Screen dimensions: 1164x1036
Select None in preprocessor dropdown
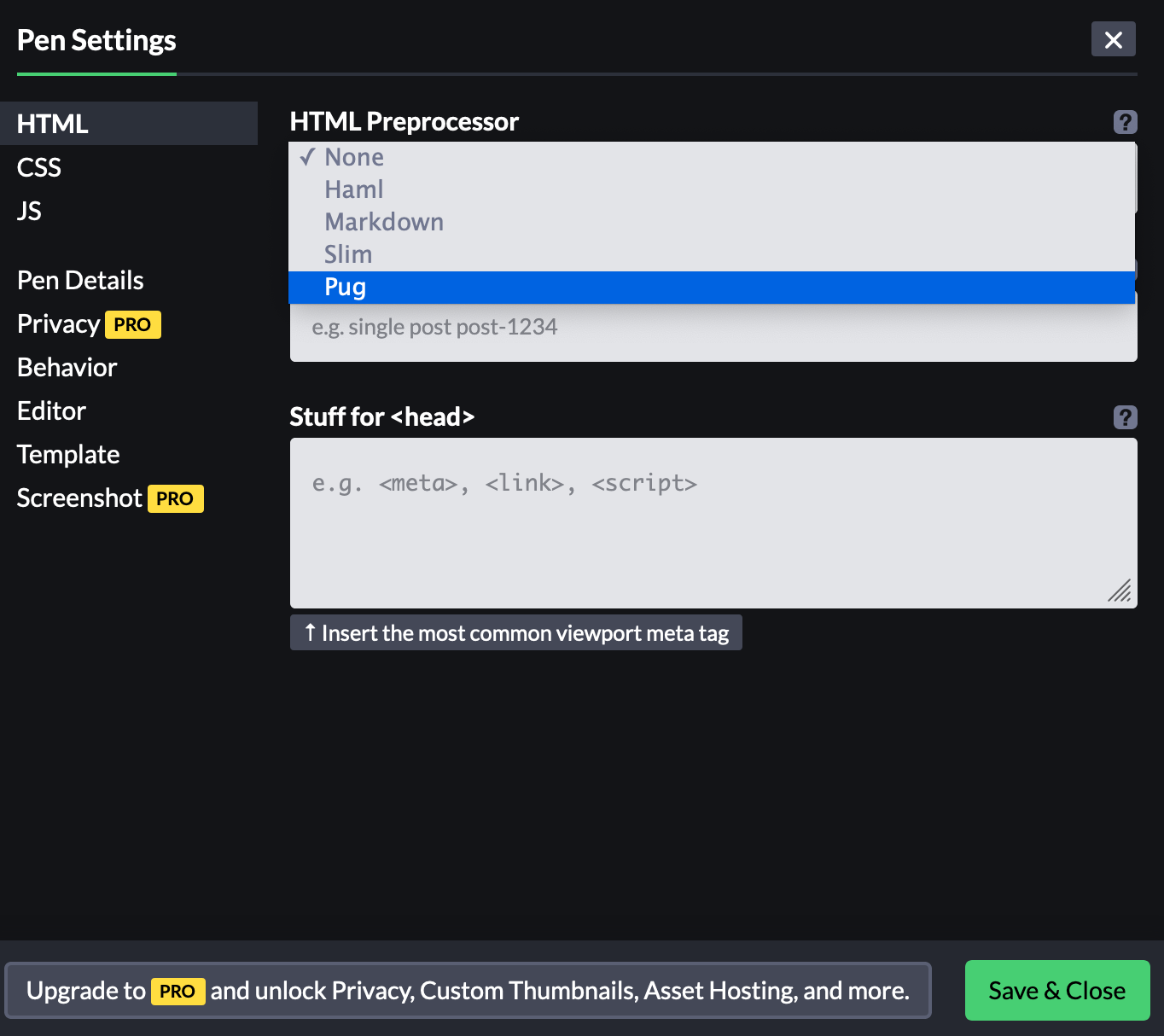pyautogui.click(x=354, y=157)
